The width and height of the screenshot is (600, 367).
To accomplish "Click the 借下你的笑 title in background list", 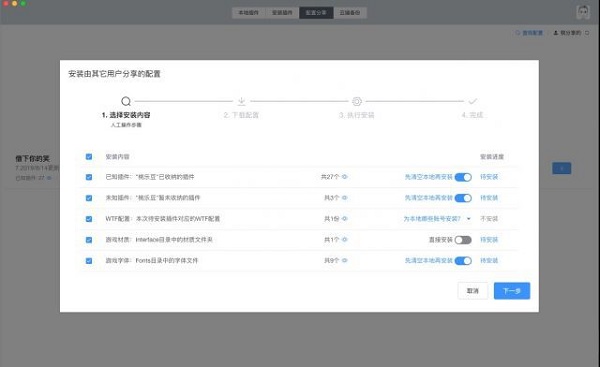I will pyautogui.click(x=33, y=158).
